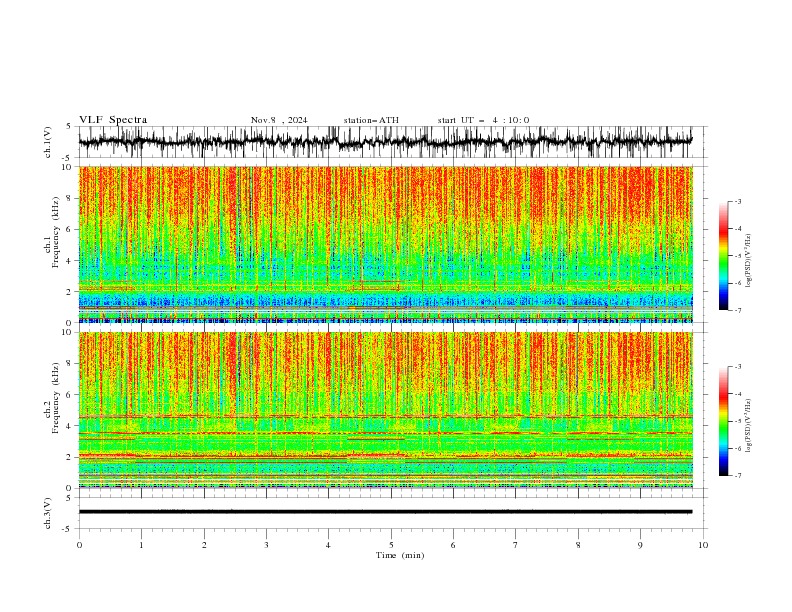Click the 4 kHz tick on ch.2 frequency axis
Viewport: 792px width, 612px height.
pos(71,426)
